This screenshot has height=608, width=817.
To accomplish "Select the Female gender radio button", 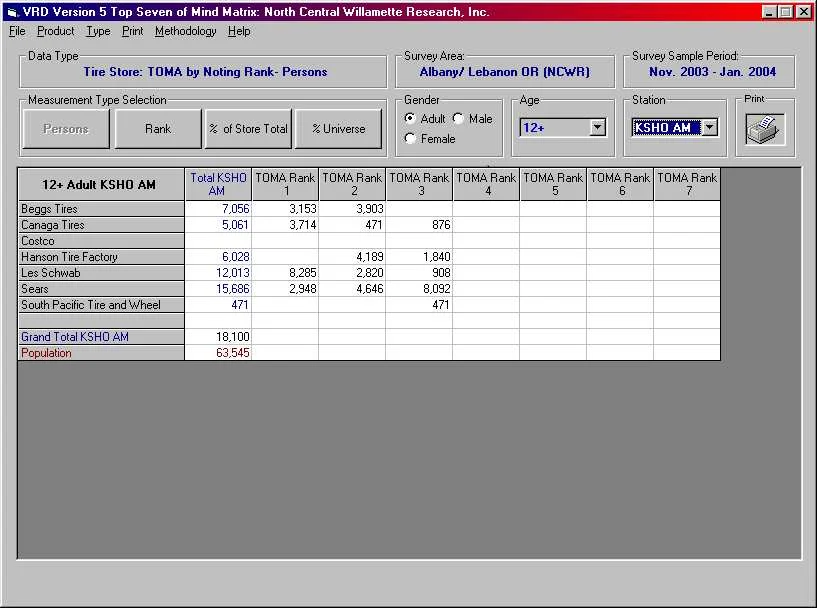I will (410, 139).
